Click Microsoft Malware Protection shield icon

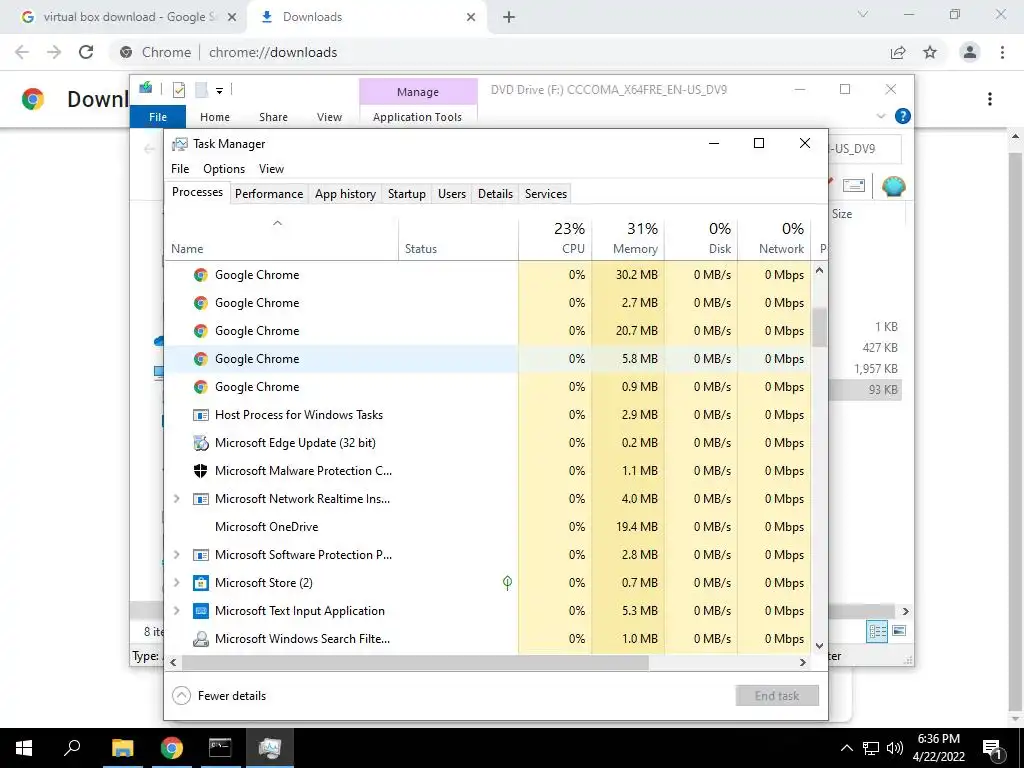(200, 471)
